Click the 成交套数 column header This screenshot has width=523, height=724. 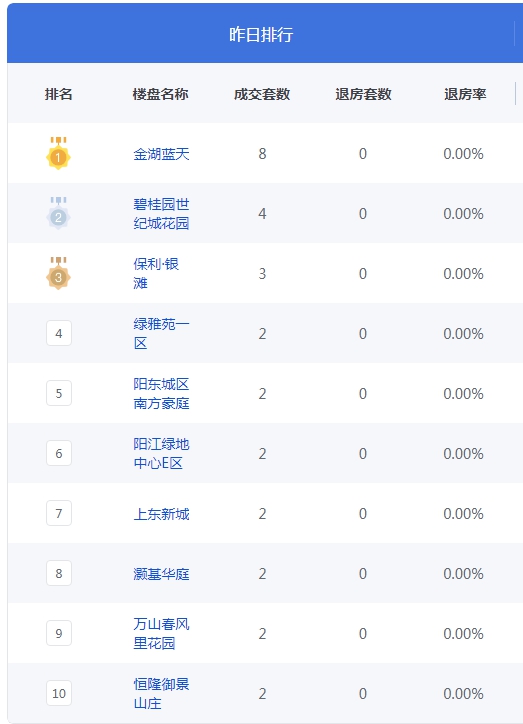click(262, 94)
